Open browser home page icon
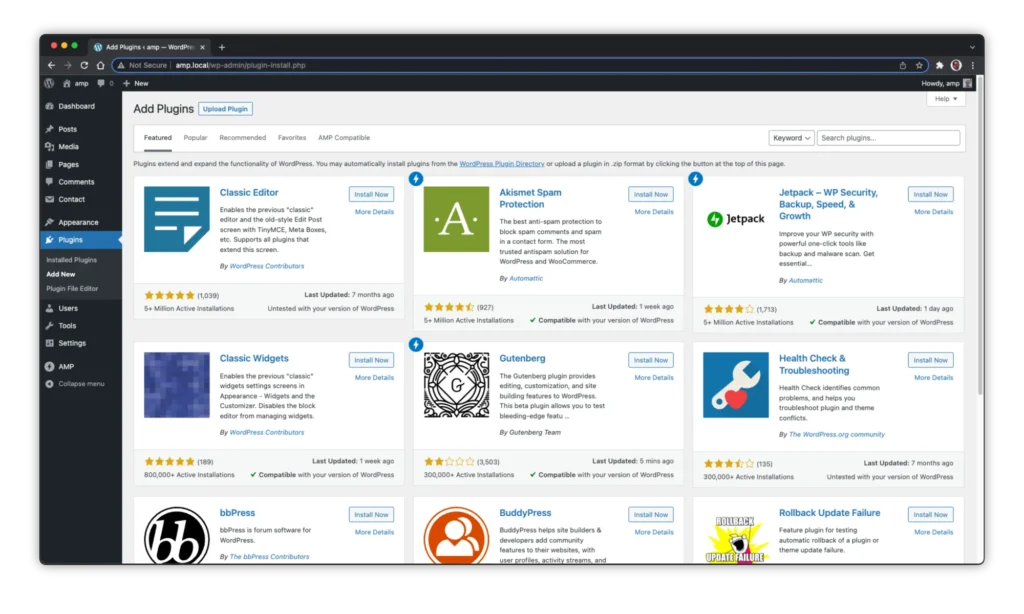Viewport: 1024px width, 614px height. click(x=101, y=65)
